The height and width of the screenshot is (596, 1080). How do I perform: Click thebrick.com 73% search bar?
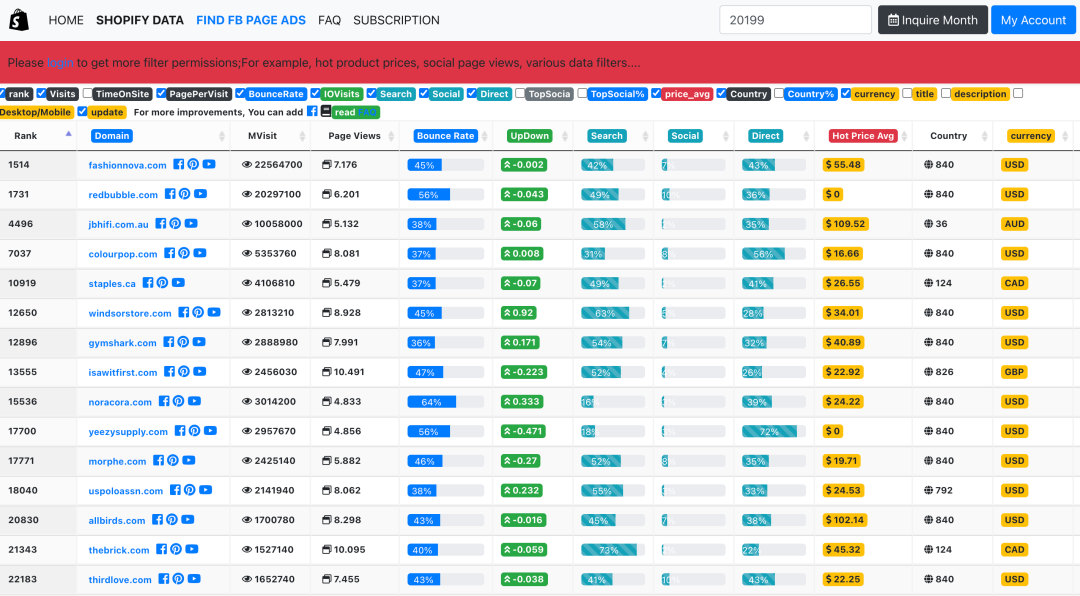(x=609, y=550)
